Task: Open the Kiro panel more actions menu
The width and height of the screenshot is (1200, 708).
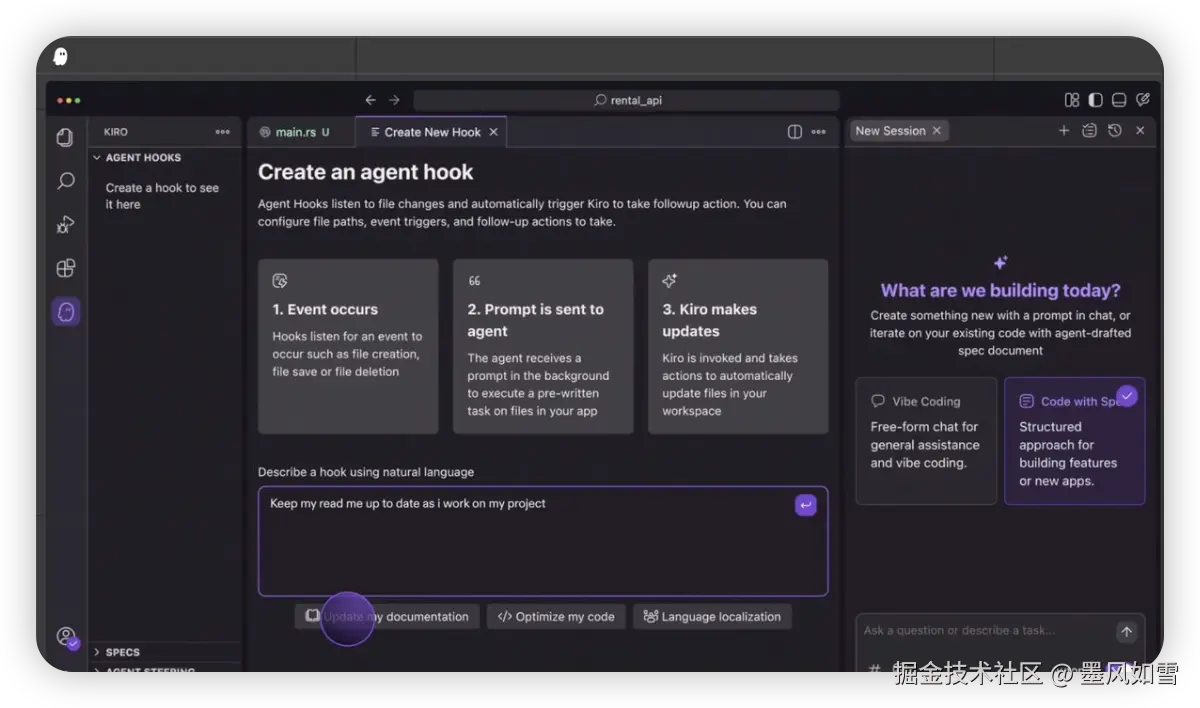Action: 222,132
